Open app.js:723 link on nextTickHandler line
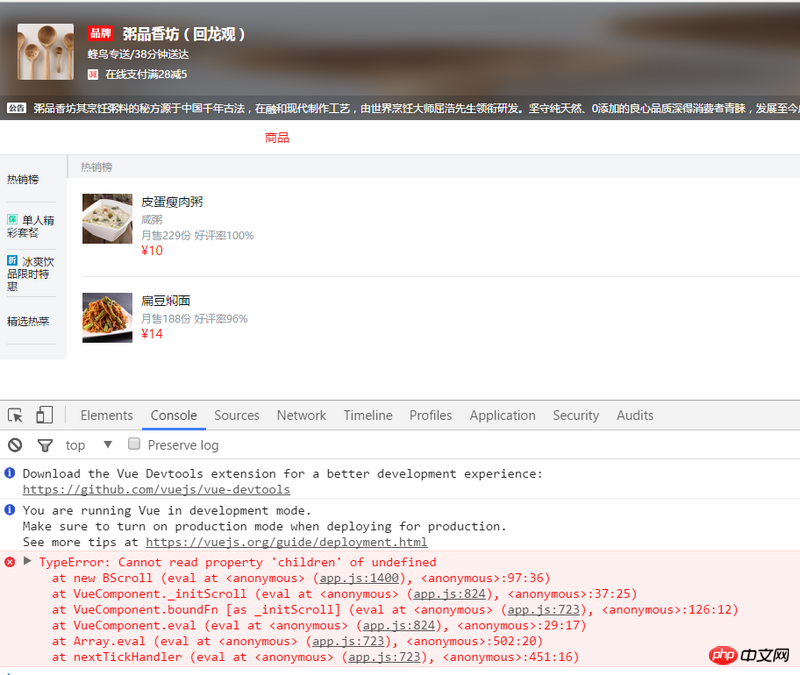 (384, 657)
